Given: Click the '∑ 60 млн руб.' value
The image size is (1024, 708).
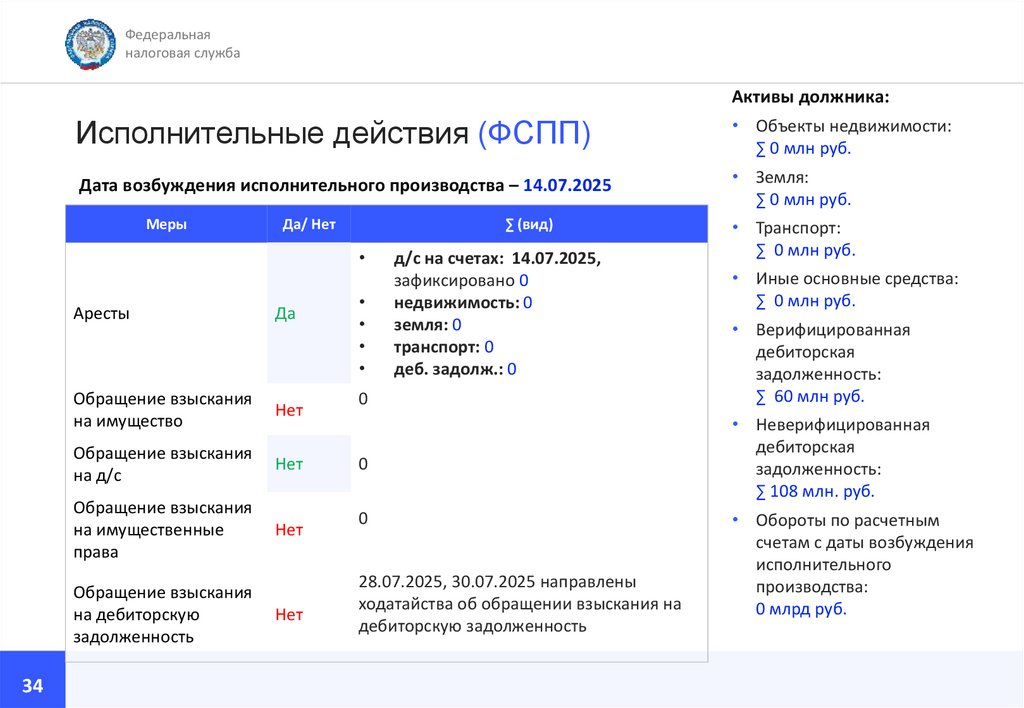Looking at the screenshot, I should (x=810, y=396).
